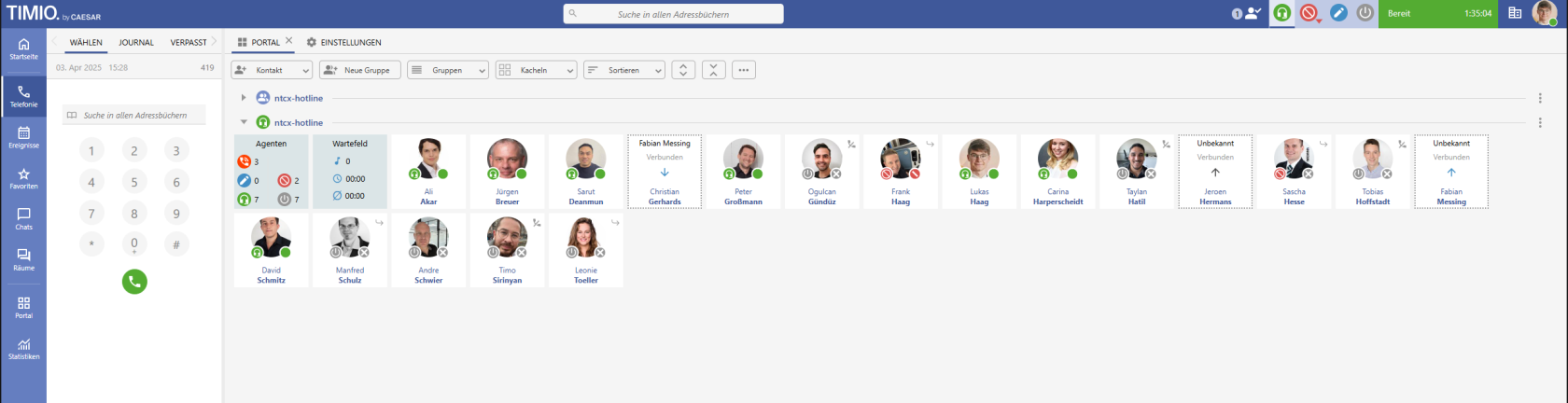1568x403 pixels.
Task: Dial digit 1 on the keypad
Action: click(91, 150)
